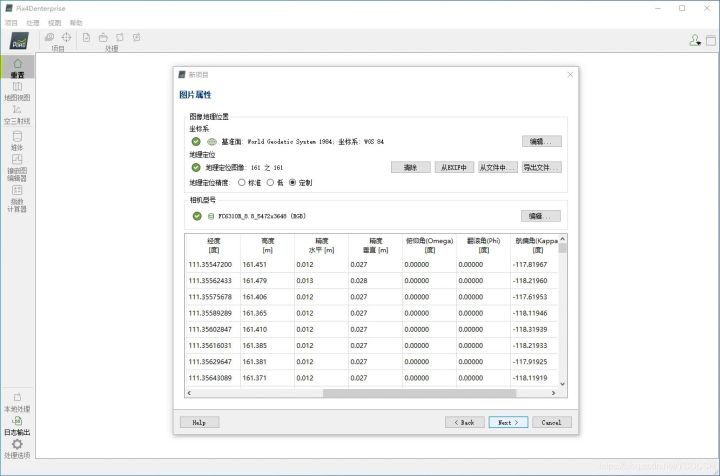Screen dimensions: 720x476
Task: Open 日志输出 log output panel
Action: click(17, 425)
